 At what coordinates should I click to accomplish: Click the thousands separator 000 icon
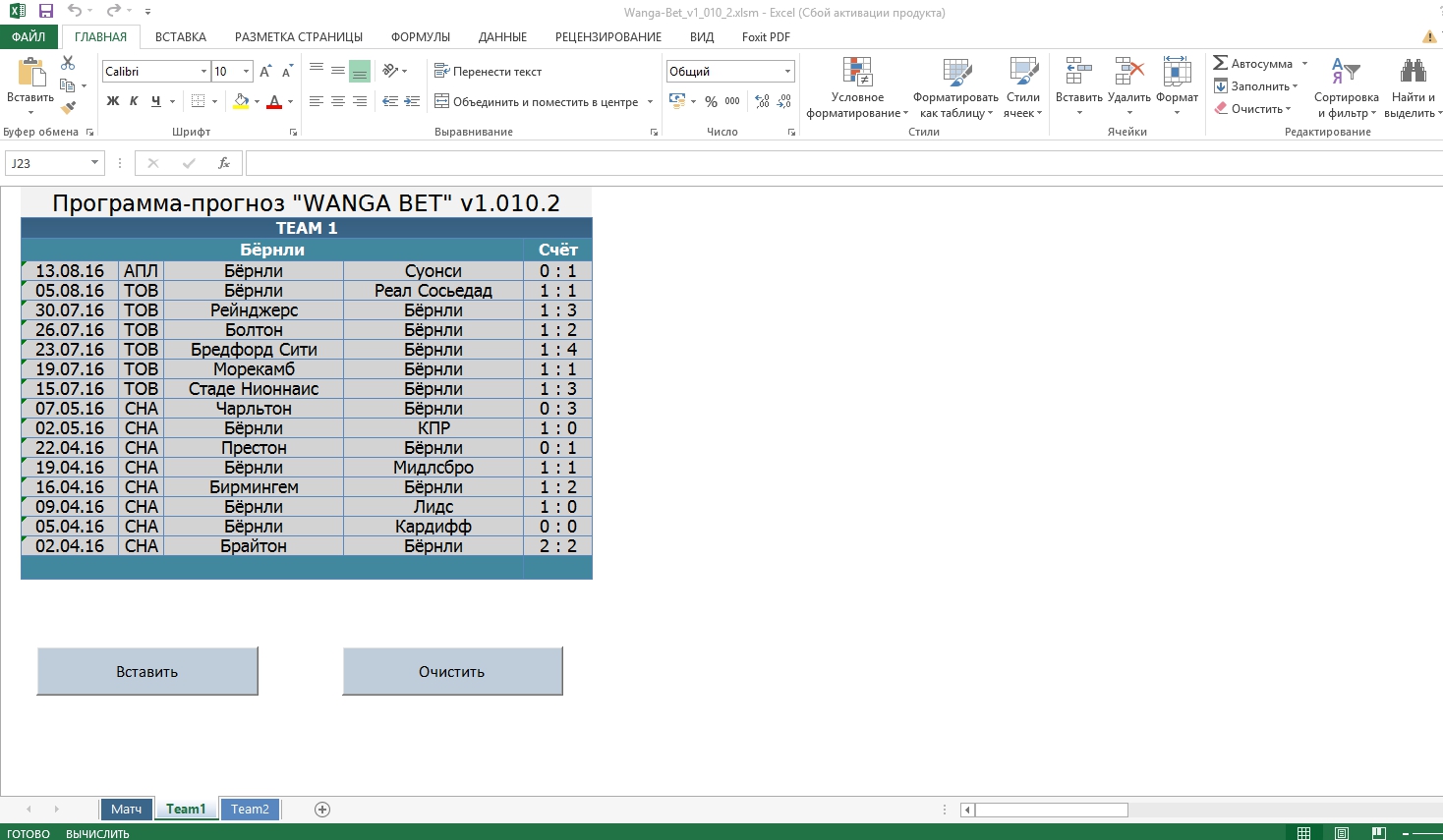pyautogui.click(x=732, y=101)
